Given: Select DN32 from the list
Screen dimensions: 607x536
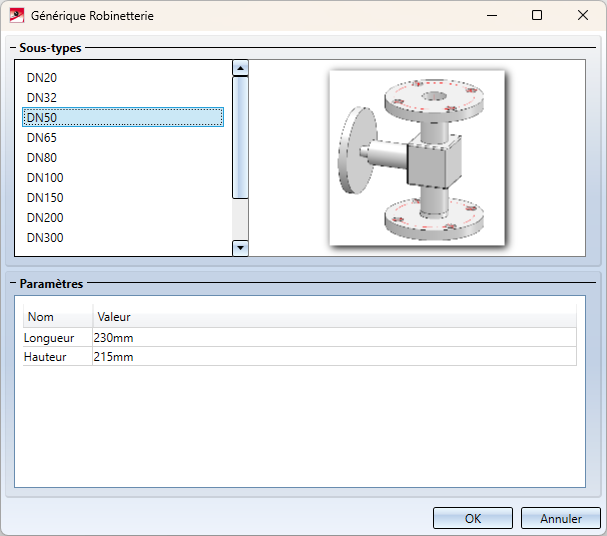Looking at the screenshot, I should tap(42, 98).
